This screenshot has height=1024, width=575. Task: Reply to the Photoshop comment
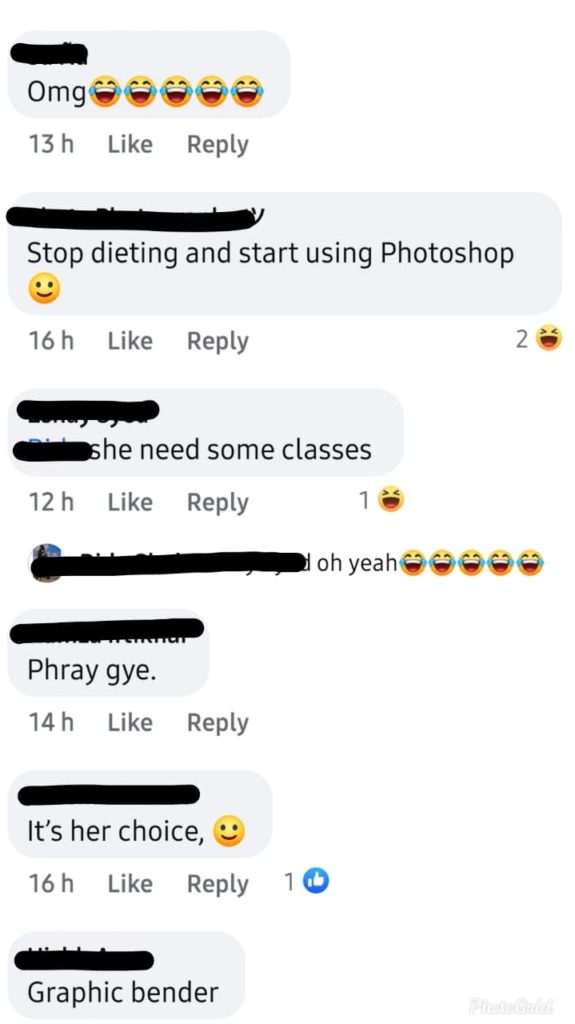pos(218,342)
